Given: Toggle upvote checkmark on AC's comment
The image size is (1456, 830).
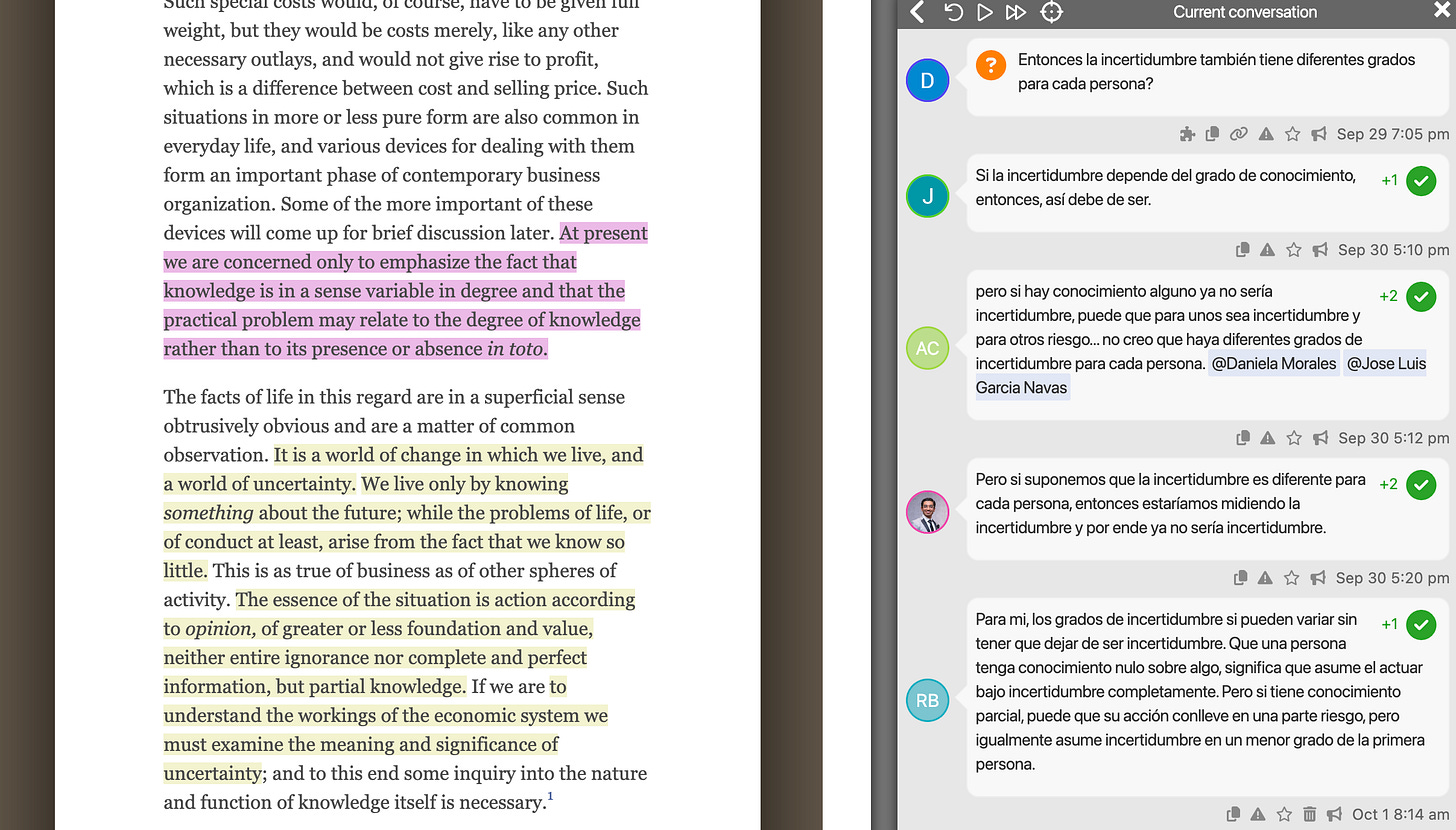Looking at the screenshot, I should [x=1421, y=297].
